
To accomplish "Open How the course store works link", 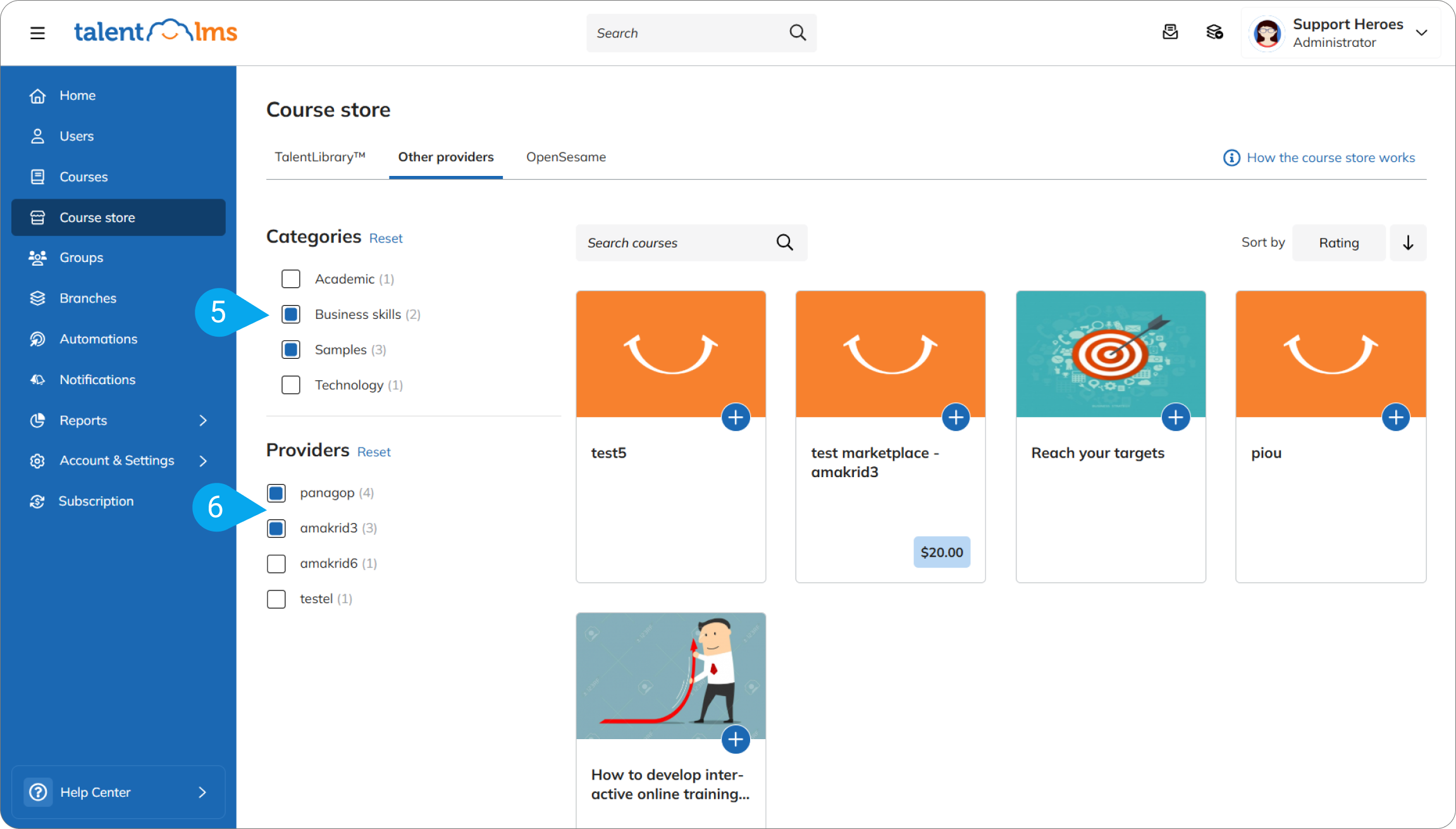I will point(1331,158).
